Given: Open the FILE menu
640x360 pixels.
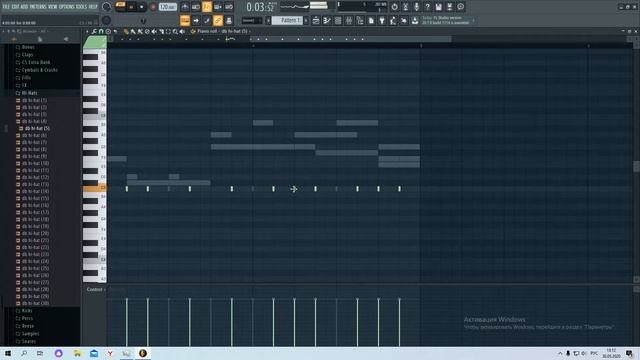Looking at the screenshot, I should pyautogui.click(x=6, y=7).
